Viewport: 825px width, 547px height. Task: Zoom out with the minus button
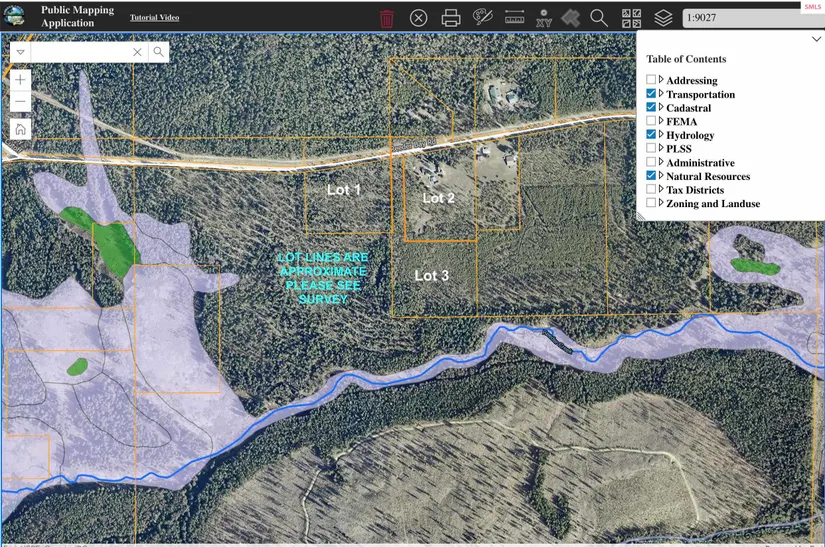pyautogui.click(x=20, y=101)
